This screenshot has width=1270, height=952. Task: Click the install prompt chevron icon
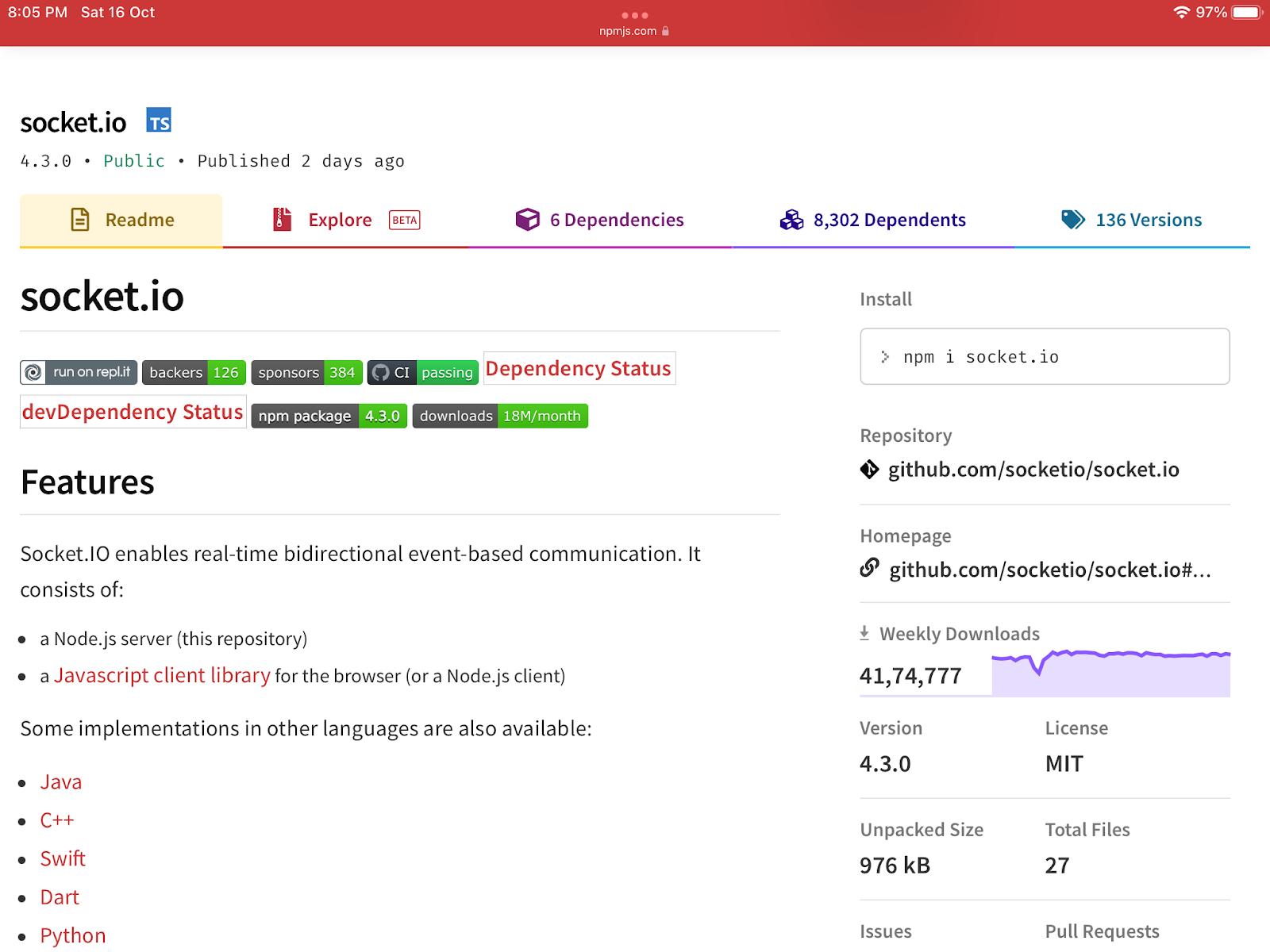coord(885,357)
